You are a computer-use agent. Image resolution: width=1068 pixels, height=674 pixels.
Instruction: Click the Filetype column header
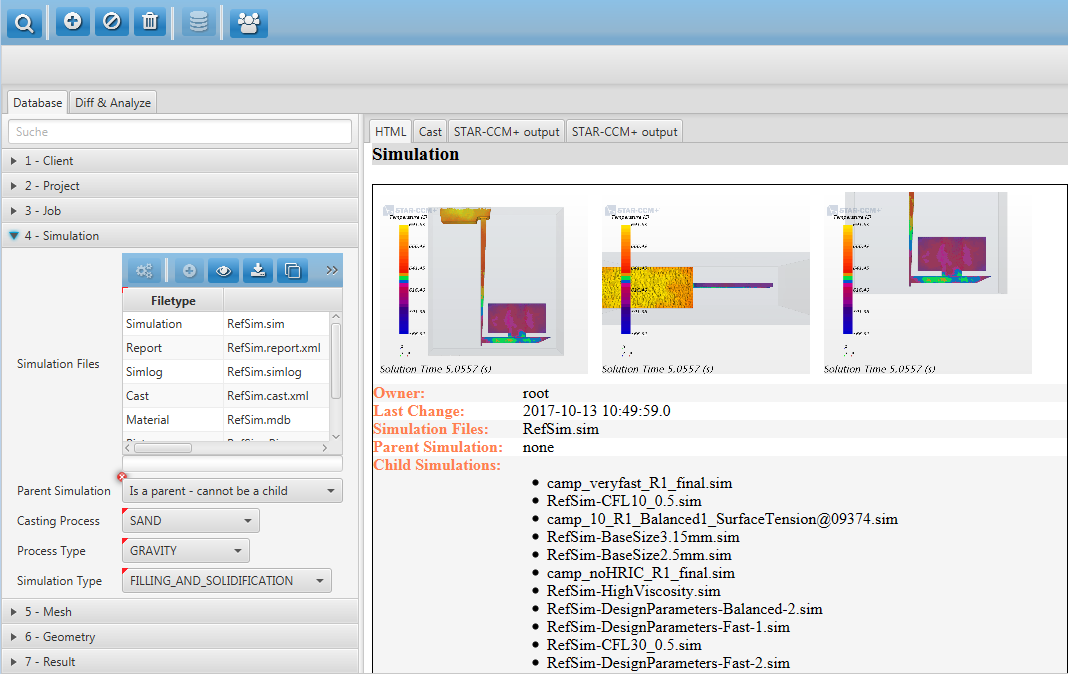(x=173, y=301)
